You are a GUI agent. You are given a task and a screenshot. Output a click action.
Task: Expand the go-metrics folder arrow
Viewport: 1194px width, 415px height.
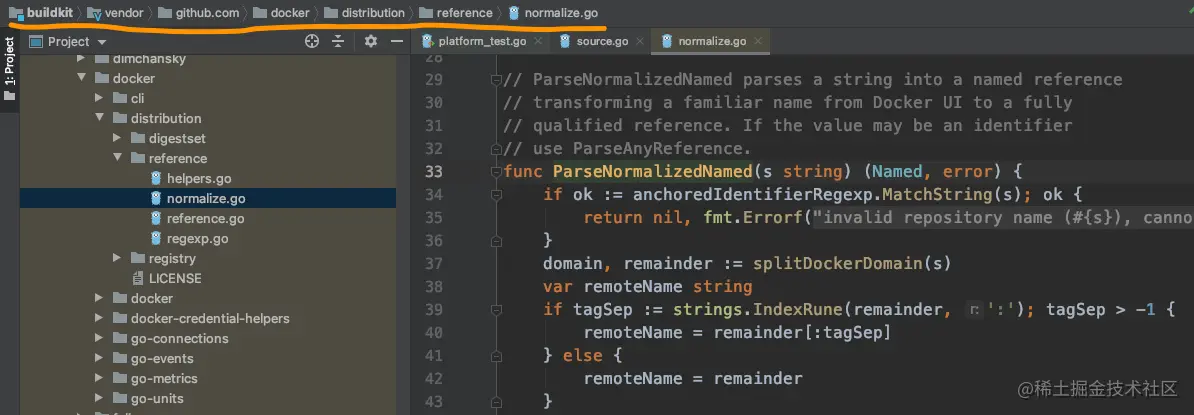pyautogui.click(x=99, y=378)
